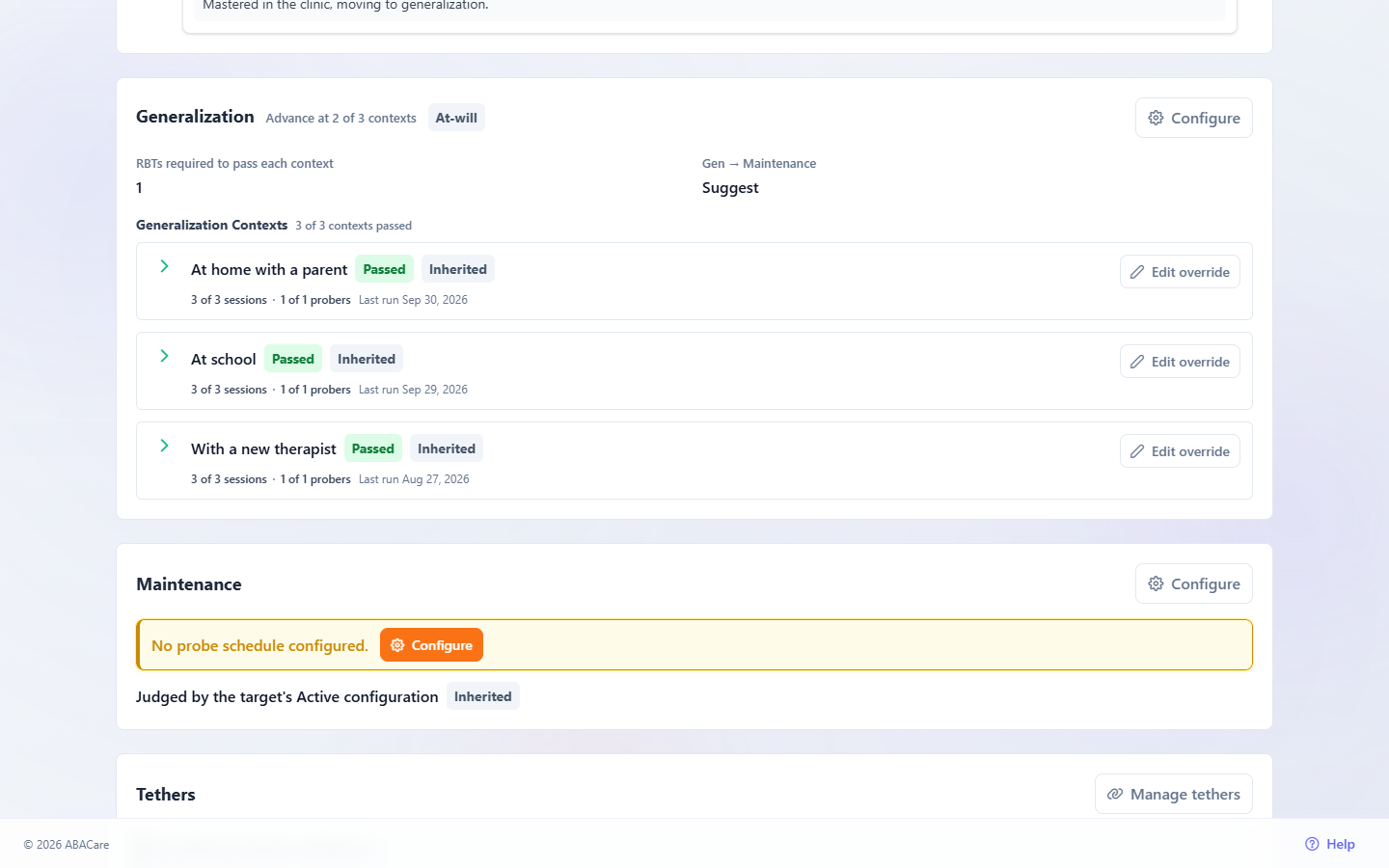Click the link icon in Manage tethers
This screenshot has width=1389, height=868.
pyautogui.click(x=1115, y=794)
